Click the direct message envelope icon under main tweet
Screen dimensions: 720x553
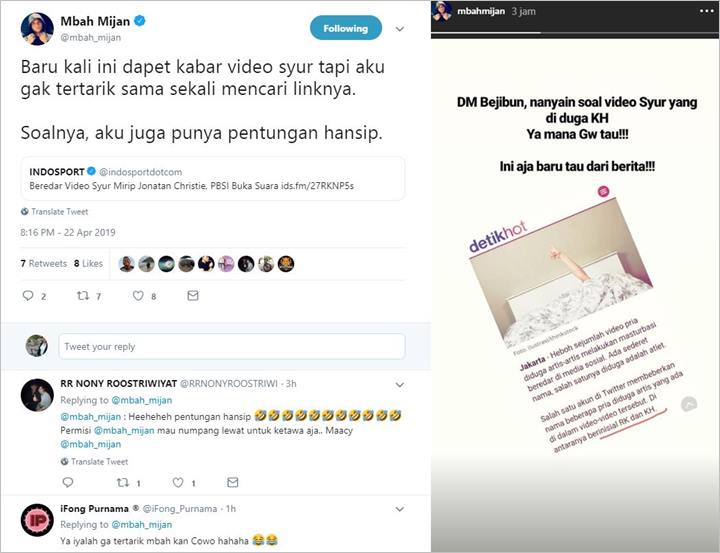coord(193,295)
